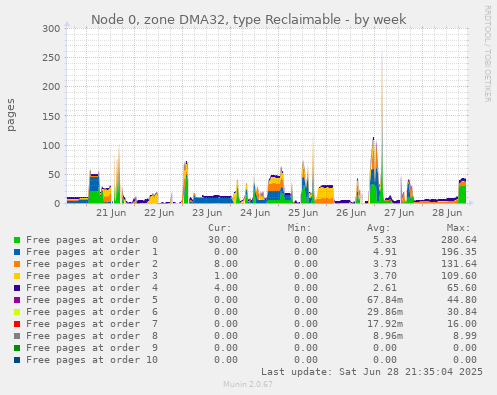Click the 300 y-axis label
Viewport: 497px width, 395px height.
[x=51, y=29]
